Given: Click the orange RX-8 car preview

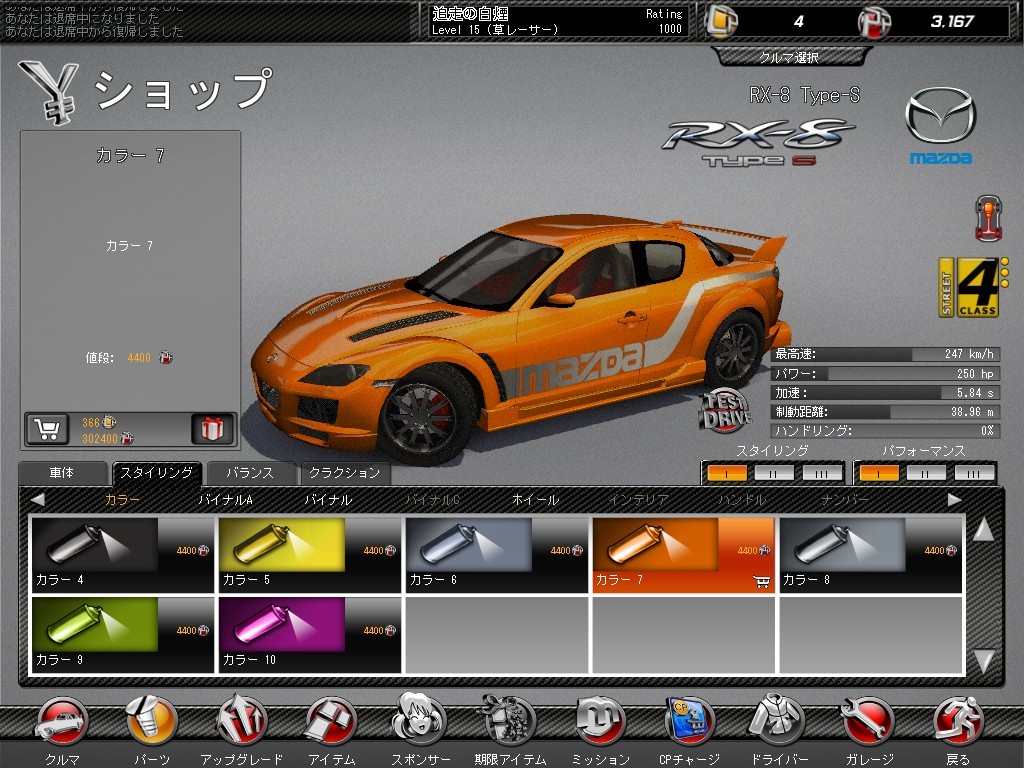Looking at the screenshot, I should pyautogui.click(x=519, y=340).
